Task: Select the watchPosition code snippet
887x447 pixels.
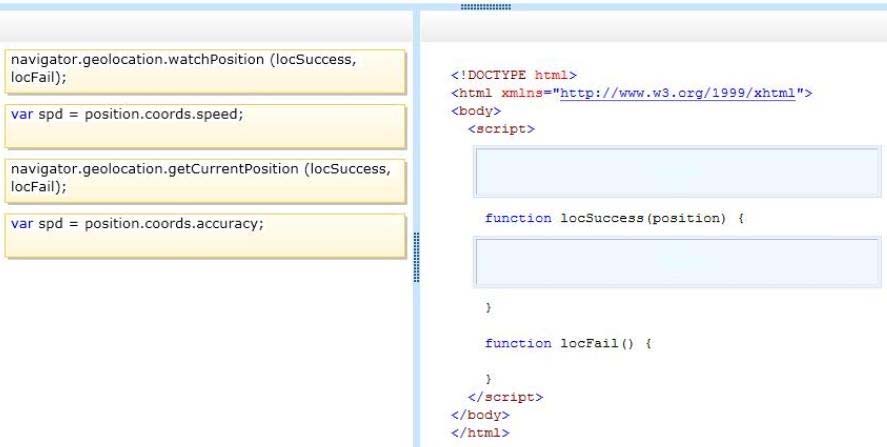Action: point(205,71)
